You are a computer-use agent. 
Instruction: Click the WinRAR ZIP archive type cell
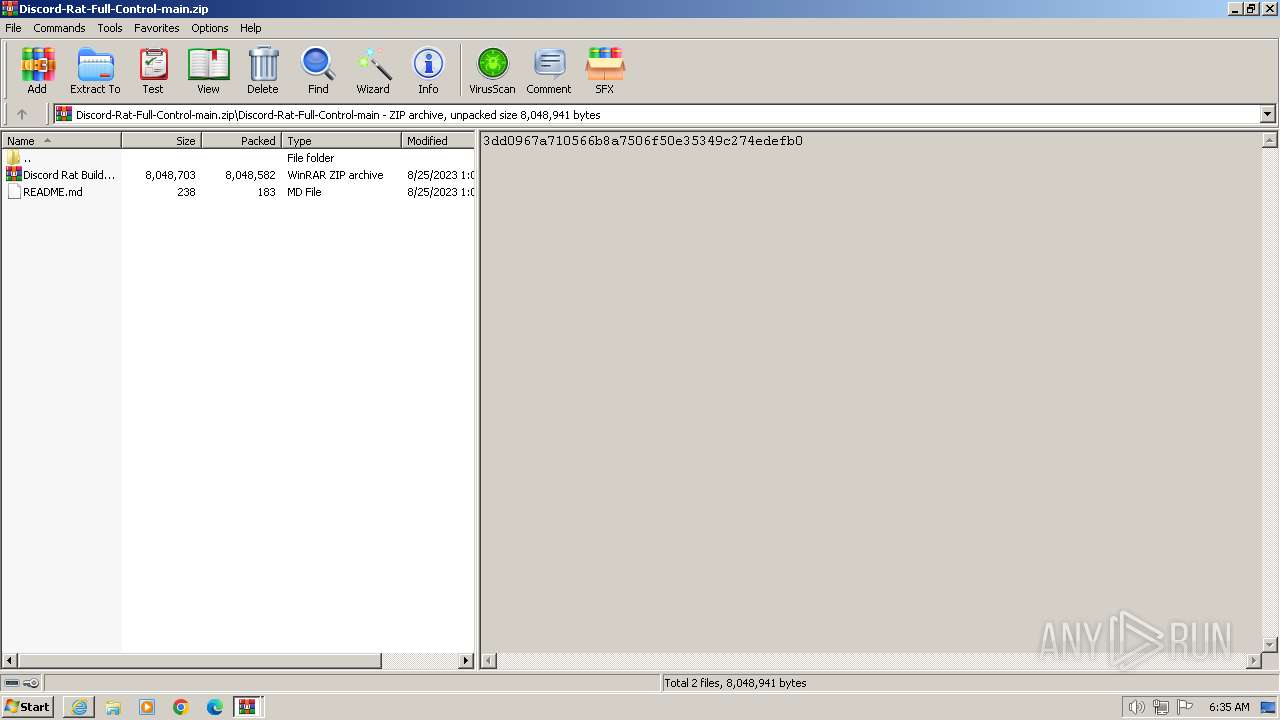335,175
